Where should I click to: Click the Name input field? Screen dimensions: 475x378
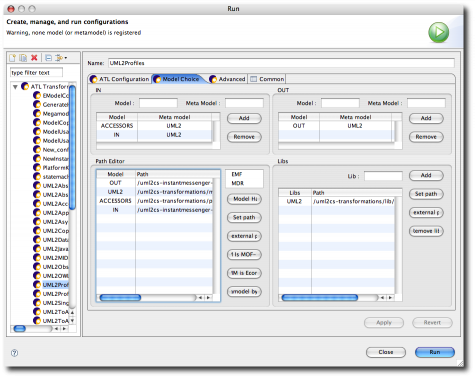point(281,63)
